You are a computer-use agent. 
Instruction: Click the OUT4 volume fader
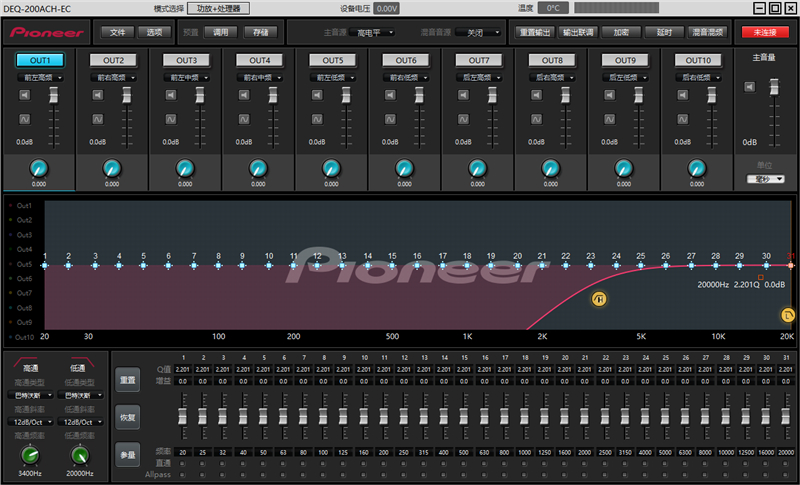272,98
